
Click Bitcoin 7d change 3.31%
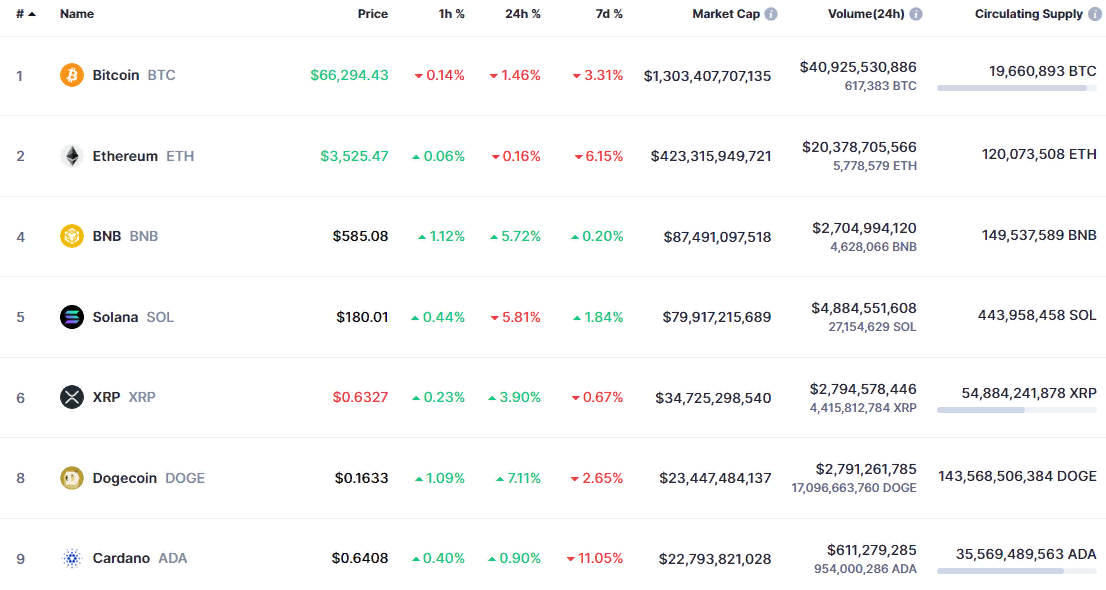click(597, 75)
